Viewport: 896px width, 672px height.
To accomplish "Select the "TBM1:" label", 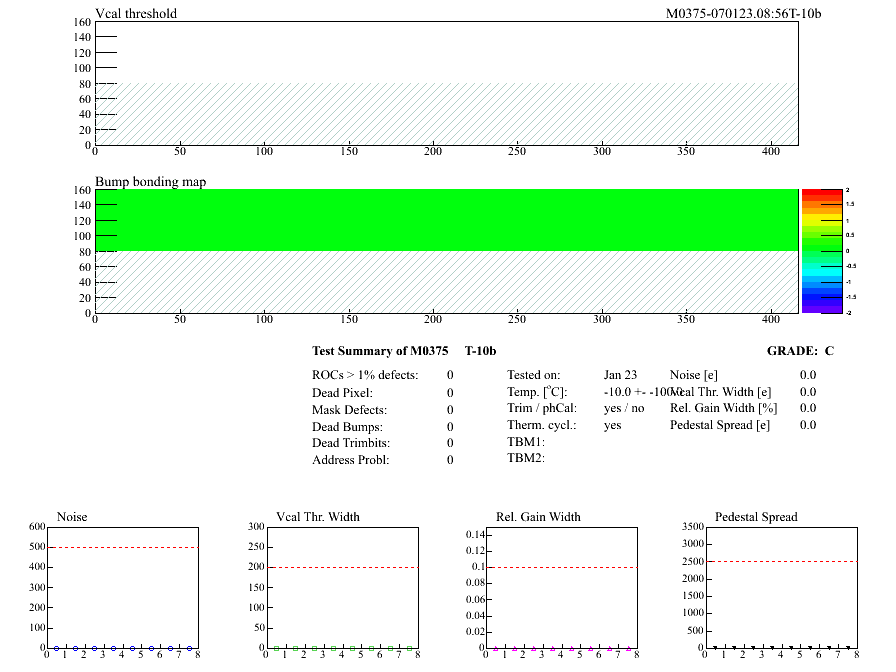I will point(526,442).
